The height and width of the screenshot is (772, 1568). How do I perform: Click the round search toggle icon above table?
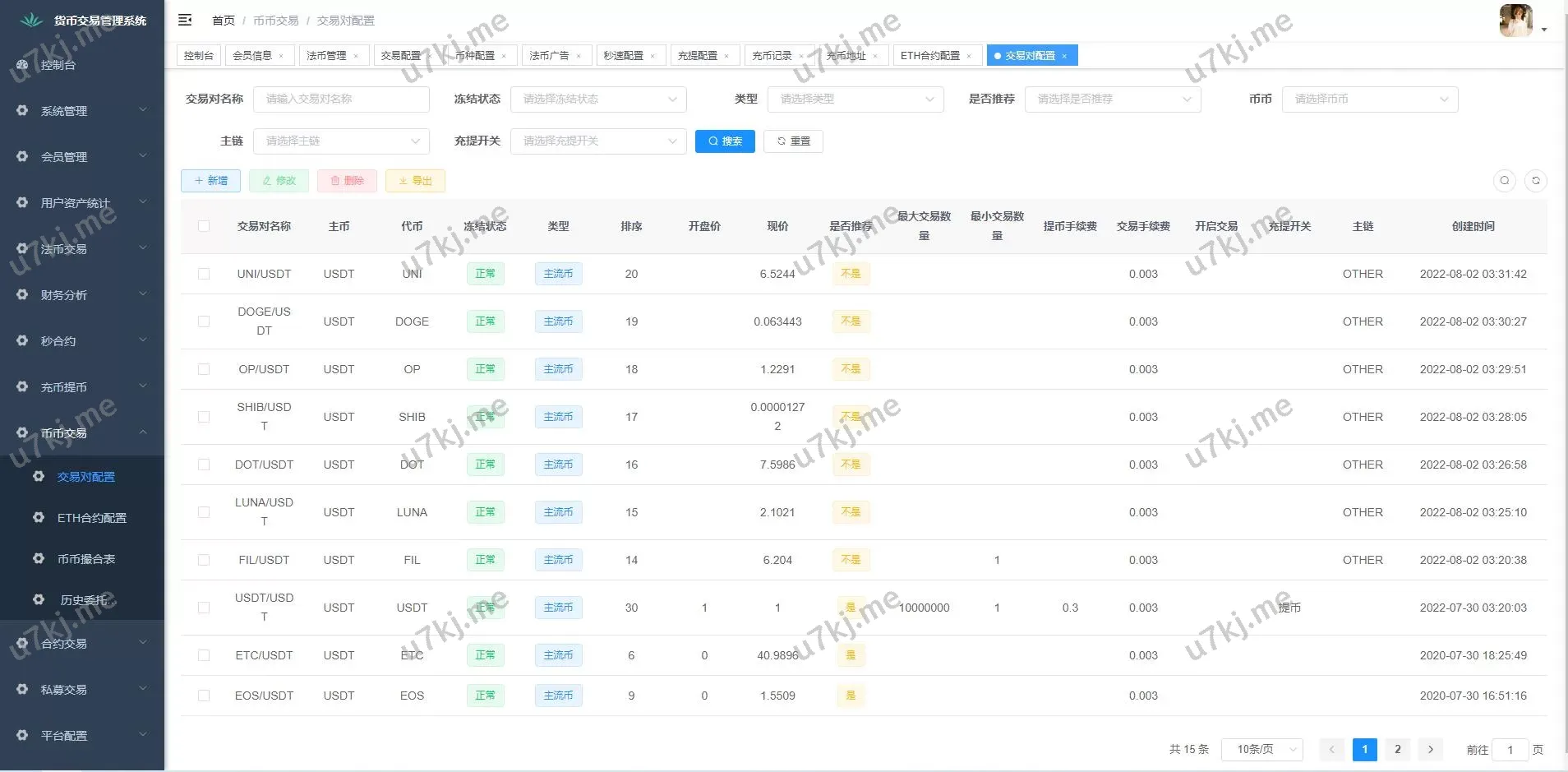(x=1504, y=181)
